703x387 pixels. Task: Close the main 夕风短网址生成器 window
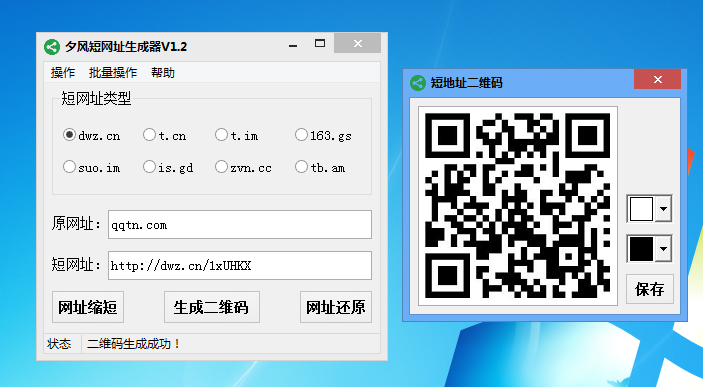[357, 43]
